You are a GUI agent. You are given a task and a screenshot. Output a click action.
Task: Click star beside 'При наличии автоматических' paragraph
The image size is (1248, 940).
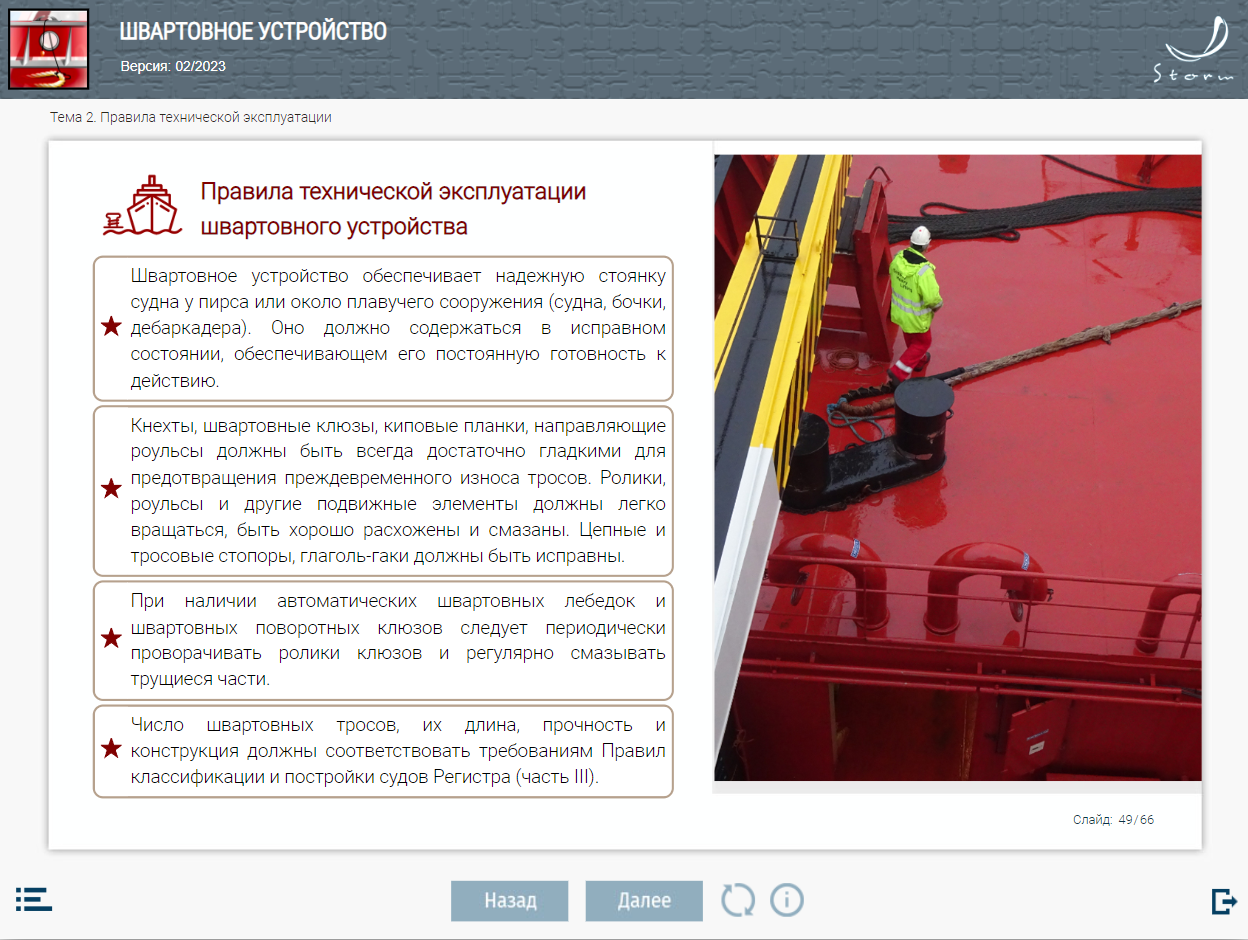[111, 639]
